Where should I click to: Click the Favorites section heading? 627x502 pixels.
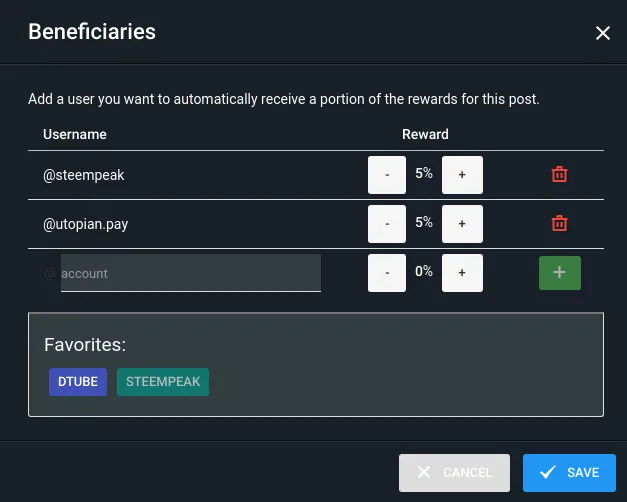point(85,344)
